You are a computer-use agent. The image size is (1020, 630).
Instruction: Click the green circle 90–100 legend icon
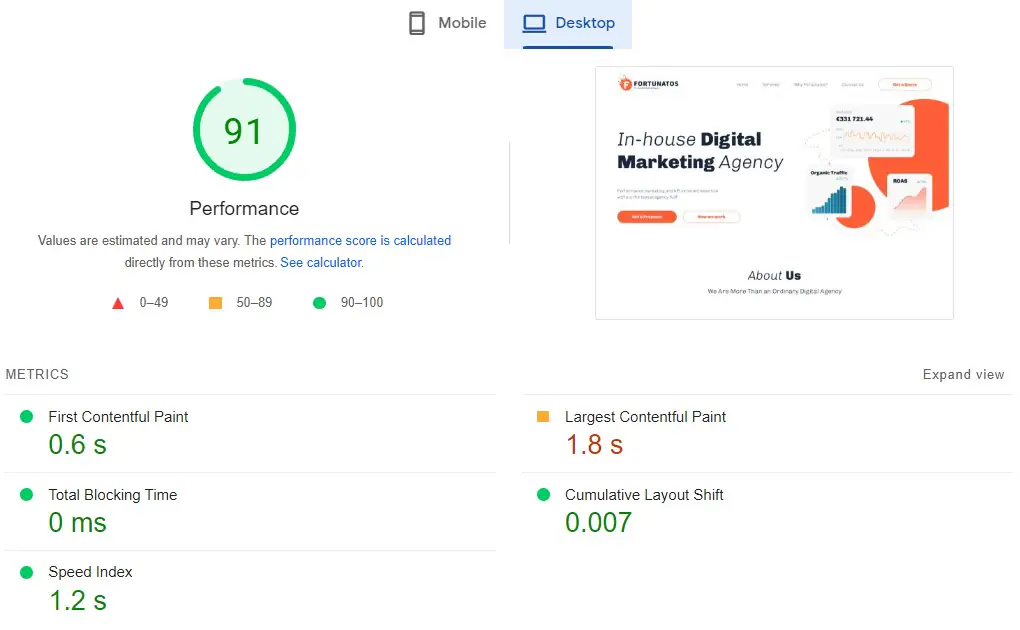pos(319,303)
